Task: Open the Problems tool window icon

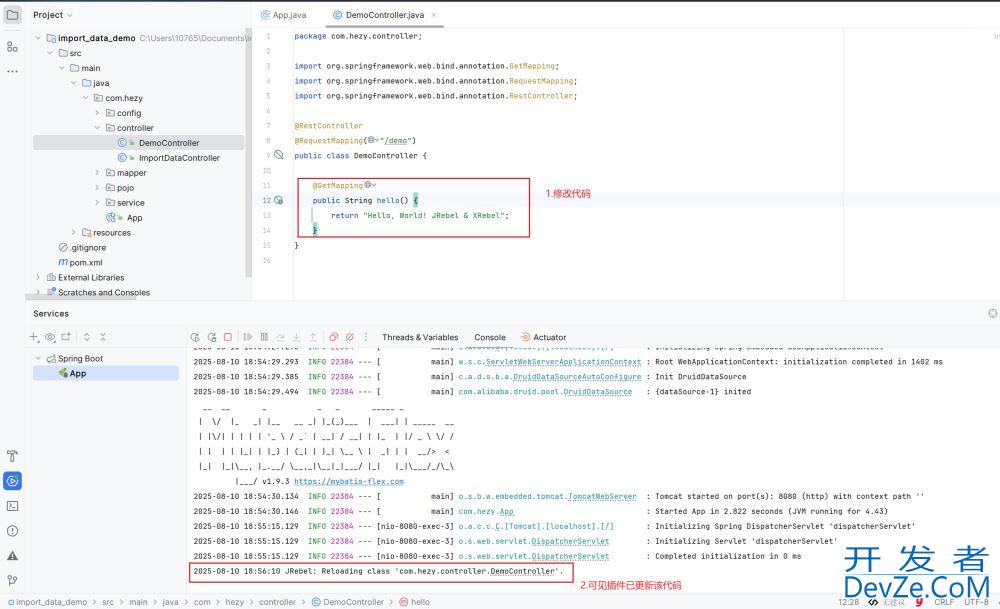Action: point(12,531)
